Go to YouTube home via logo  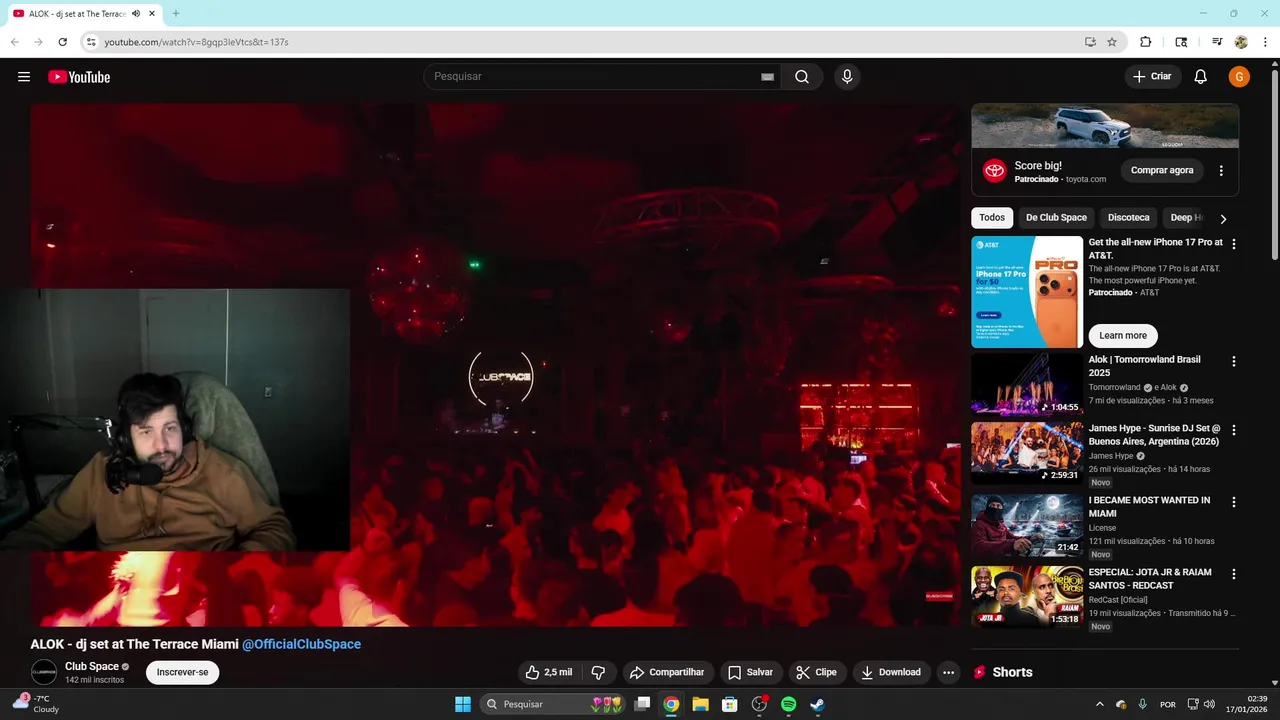(79, 77)
